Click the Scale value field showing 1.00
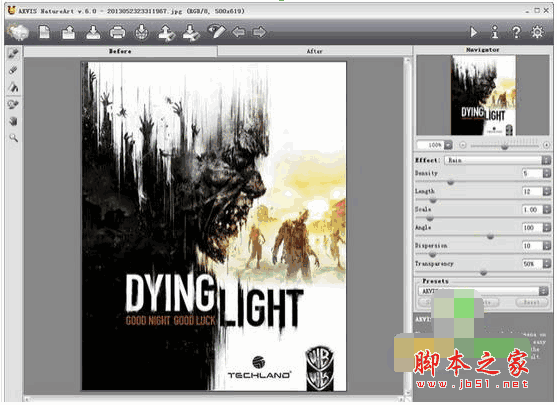The height and width of the screenshot is (405, 557). (532, 210)
